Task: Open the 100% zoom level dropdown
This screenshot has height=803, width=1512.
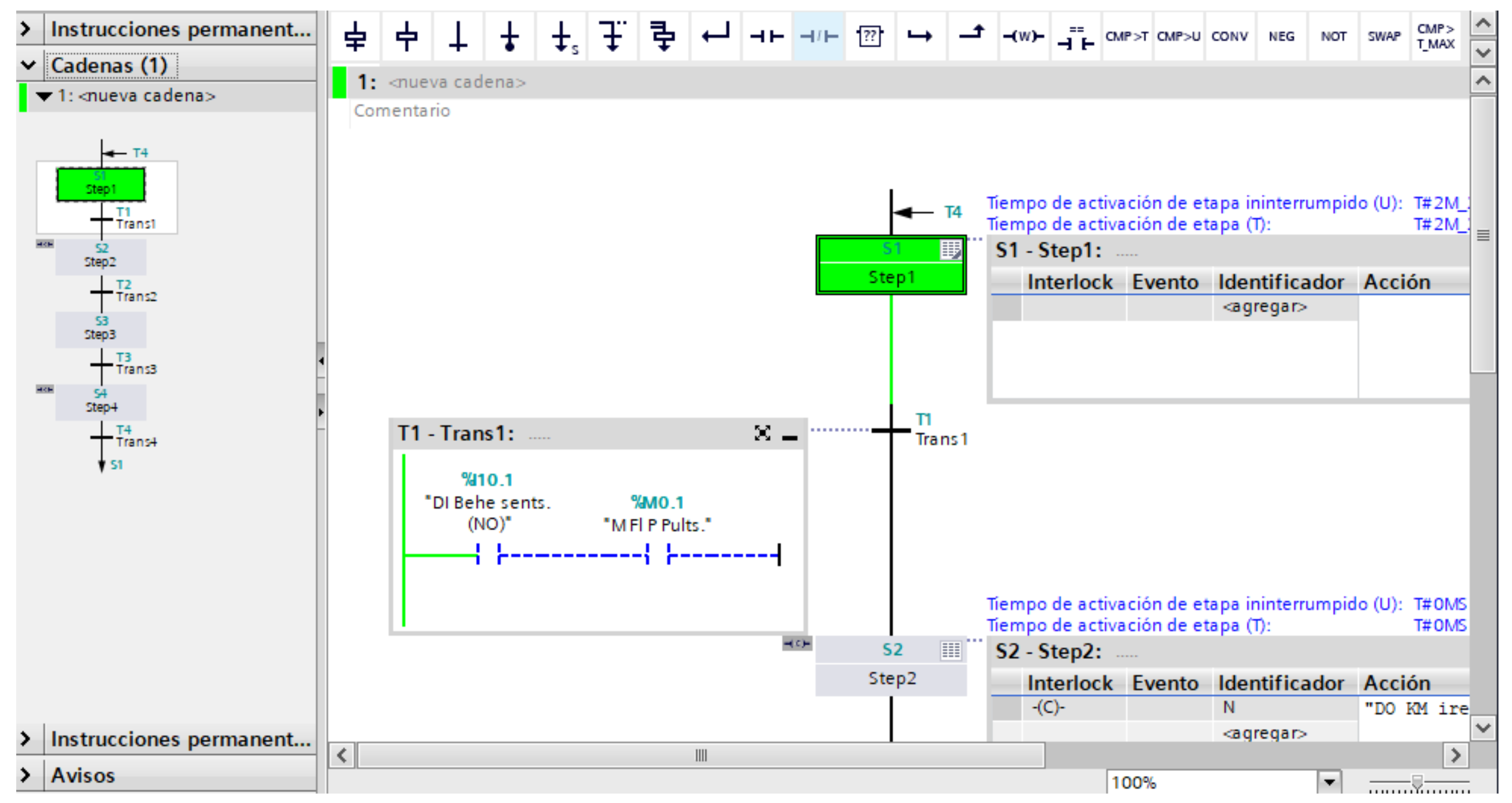Action: 1329,782
